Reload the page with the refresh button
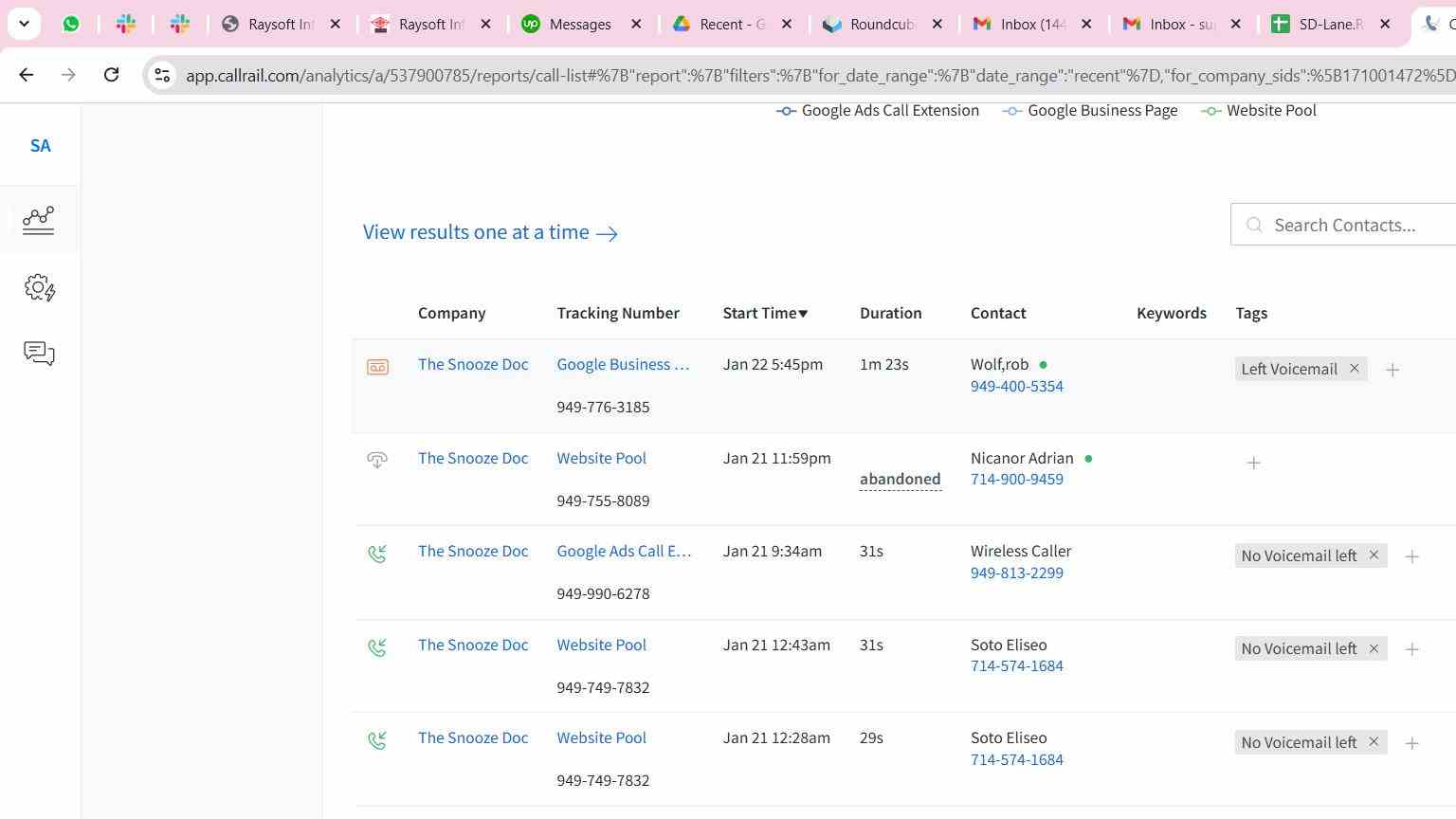1456x819 pixels. pos(111,75)
